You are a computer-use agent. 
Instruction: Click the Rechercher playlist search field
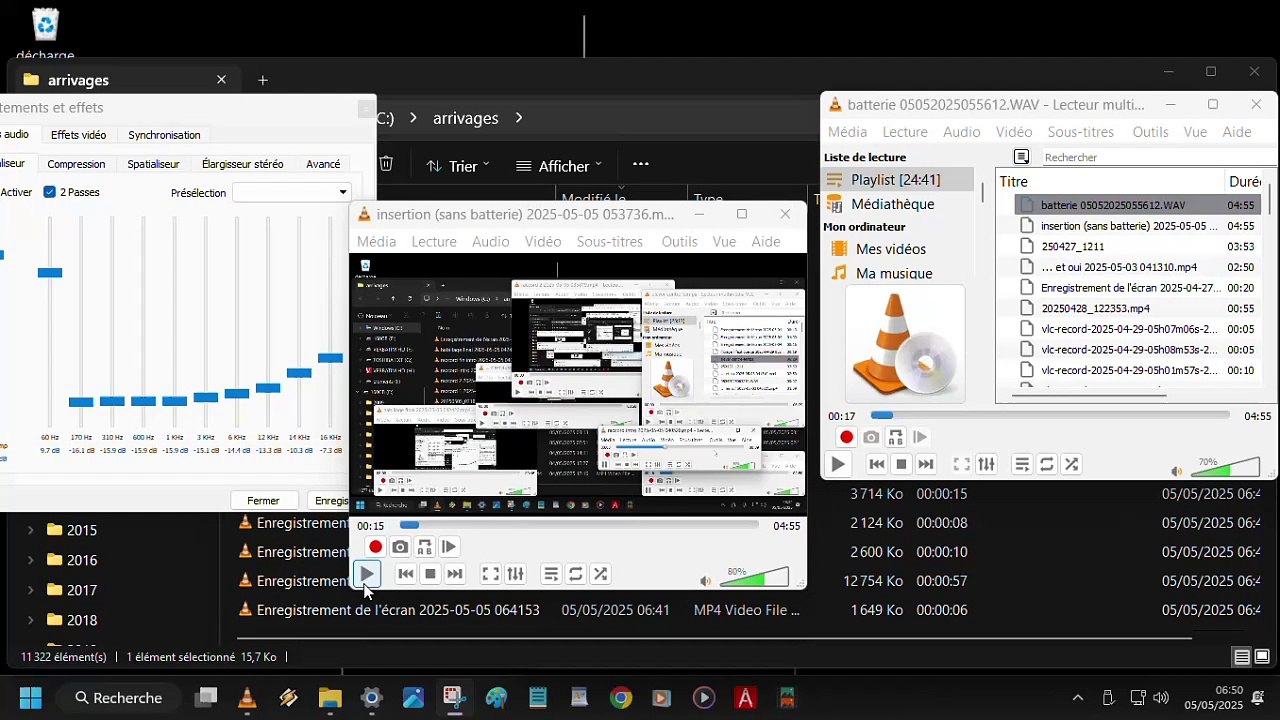pyautogui.click(x=1158, y=157)
